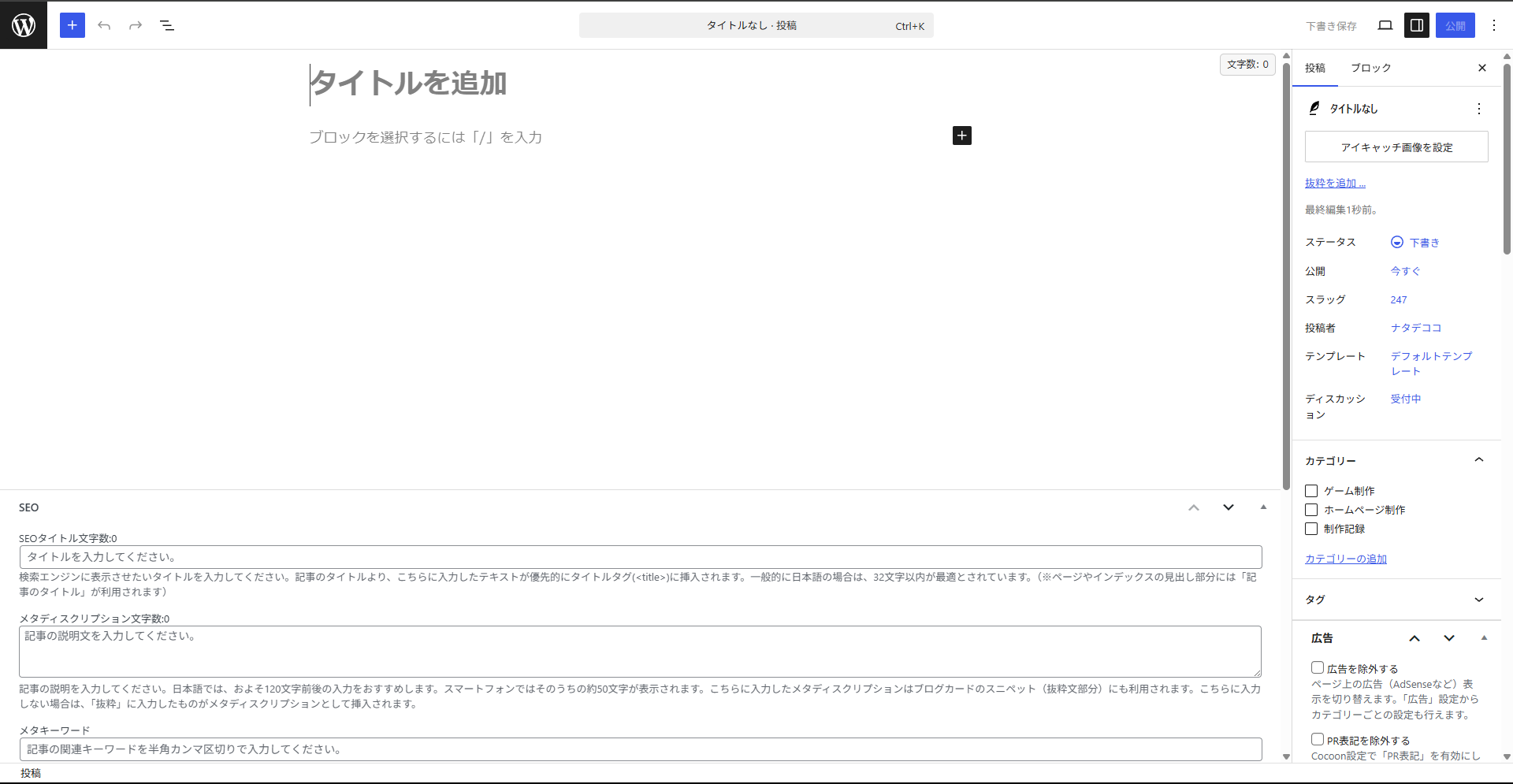
Task: Add a block with the inline plus button
Action: 961,136
